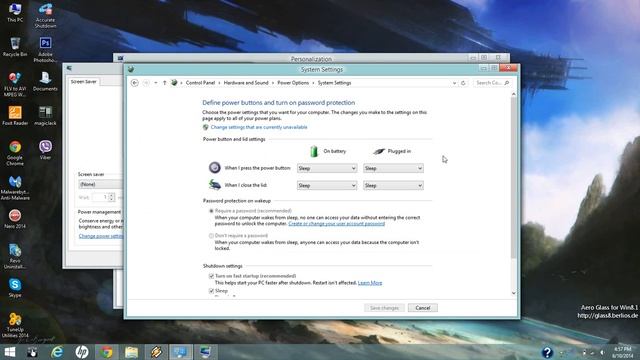Open Learn More link for fast startup
The width and height of the screenshot is (640, 360).
[370, 283]
